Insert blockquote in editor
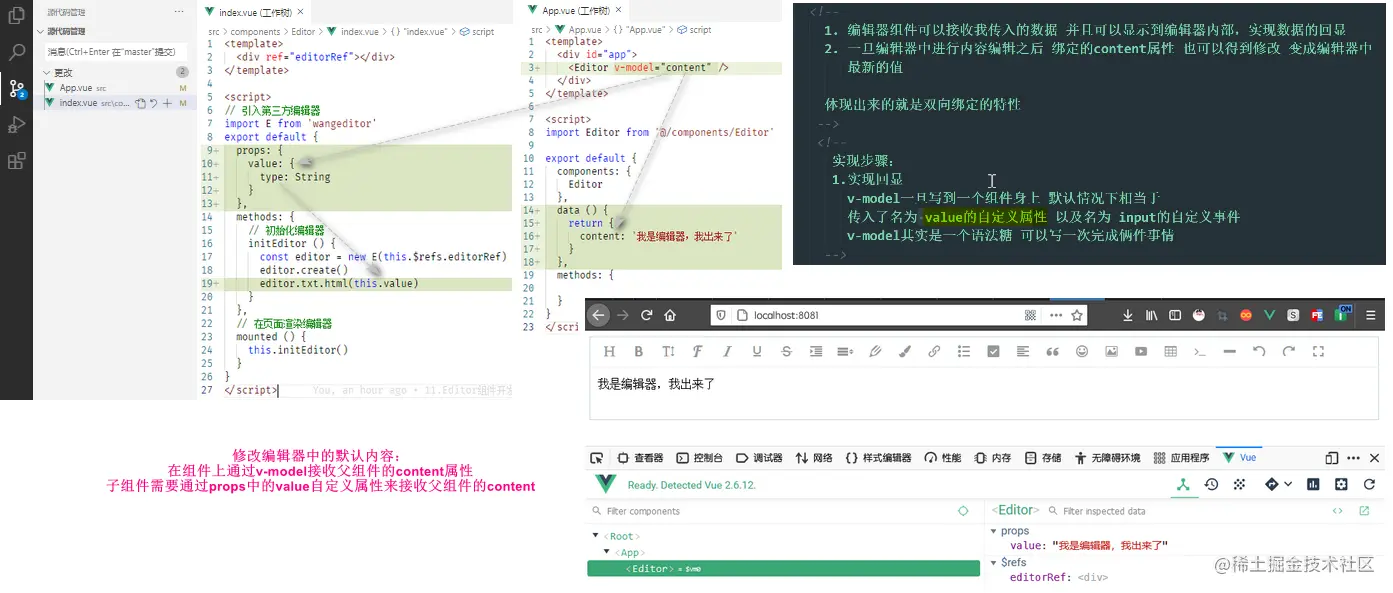 1052,352
